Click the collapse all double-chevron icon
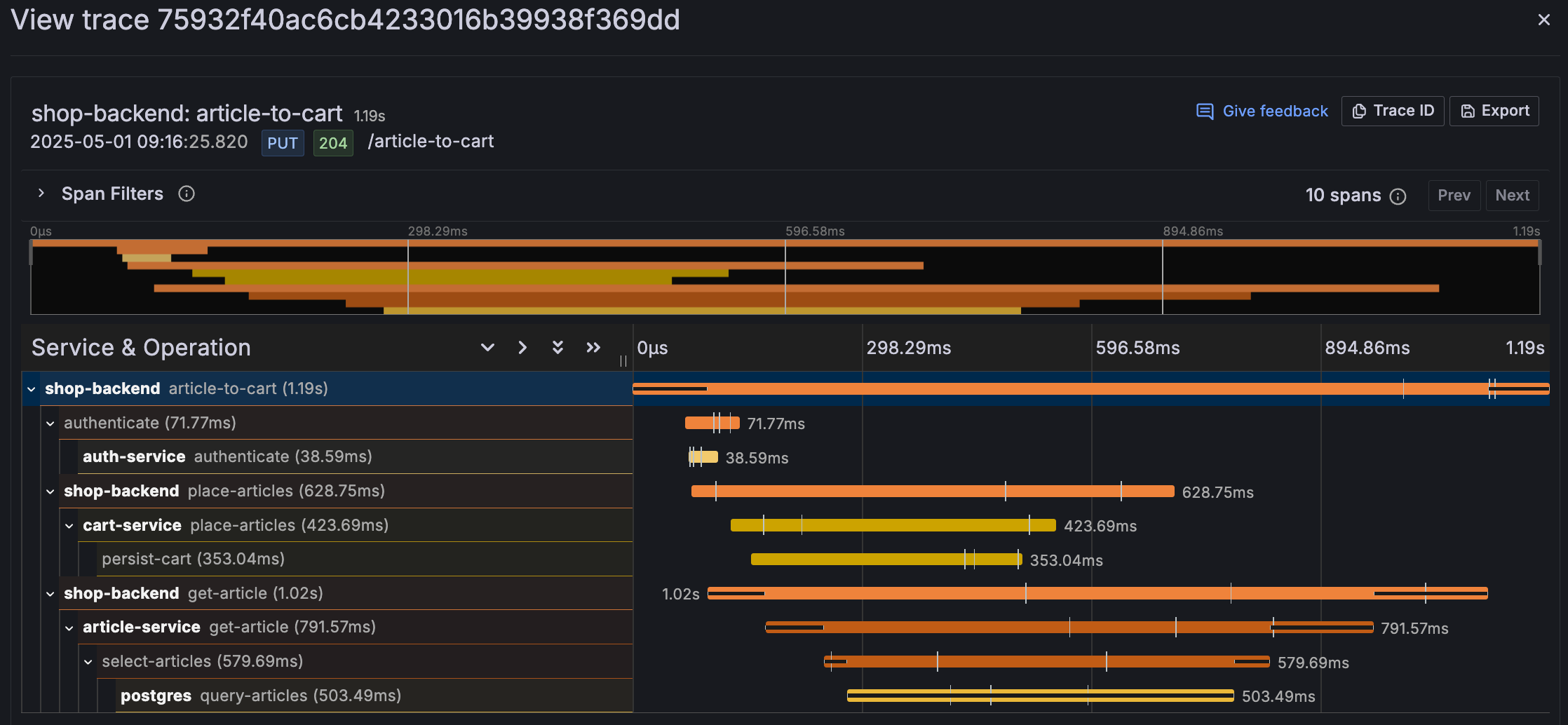The width and height of the screenshot is (1568, 725). [593, 348]
